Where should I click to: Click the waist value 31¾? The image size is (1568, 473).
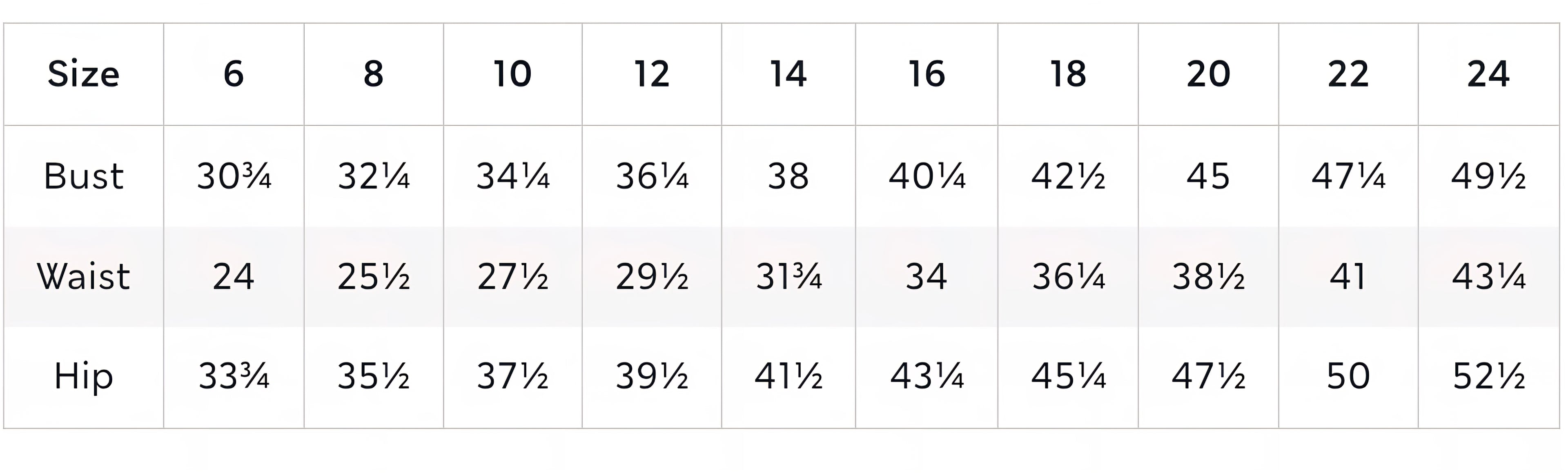788,276
